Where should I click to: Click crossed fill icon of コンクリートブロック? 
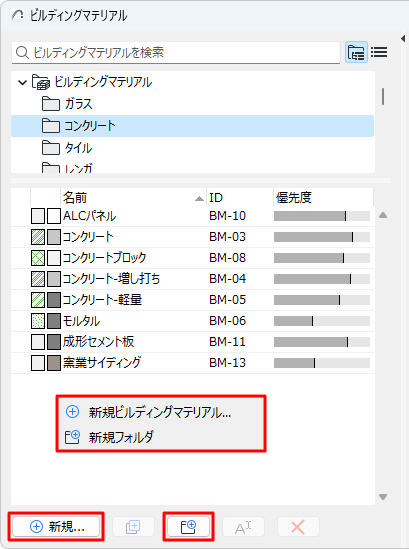pyautogui.click(x=38, y=258)
